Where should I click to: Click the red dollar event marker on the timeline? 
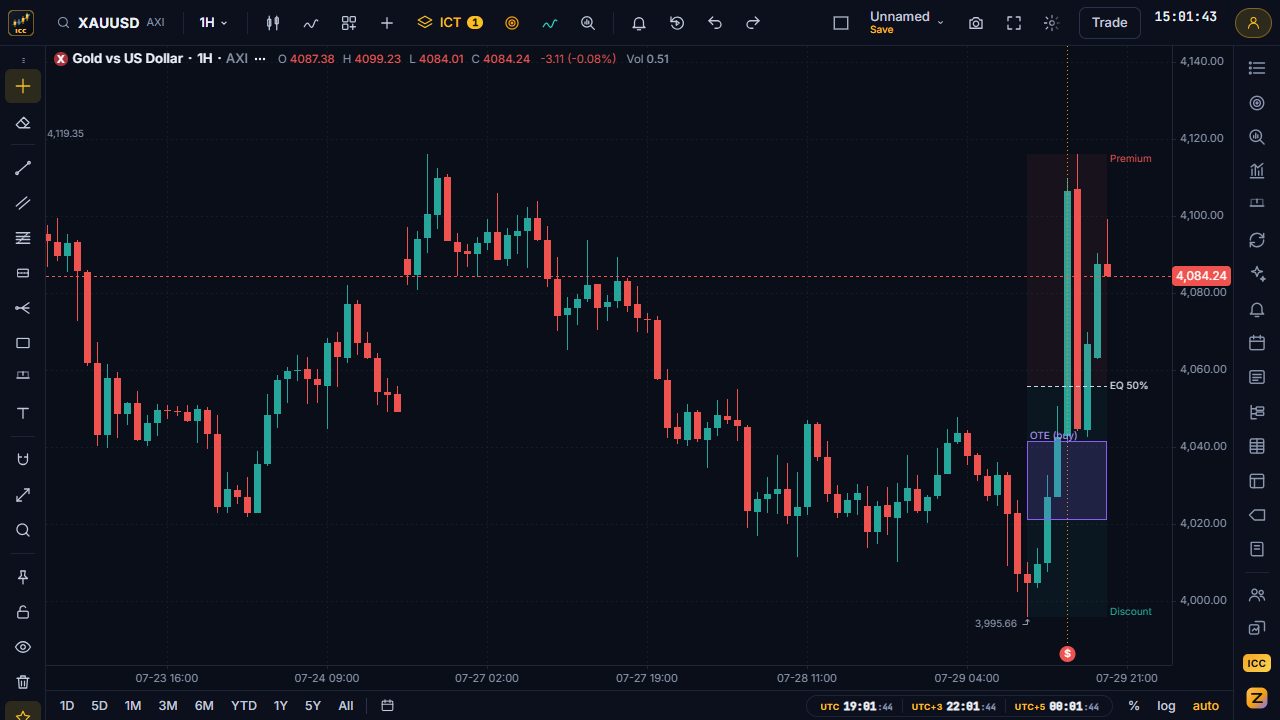pos(1068,653)
